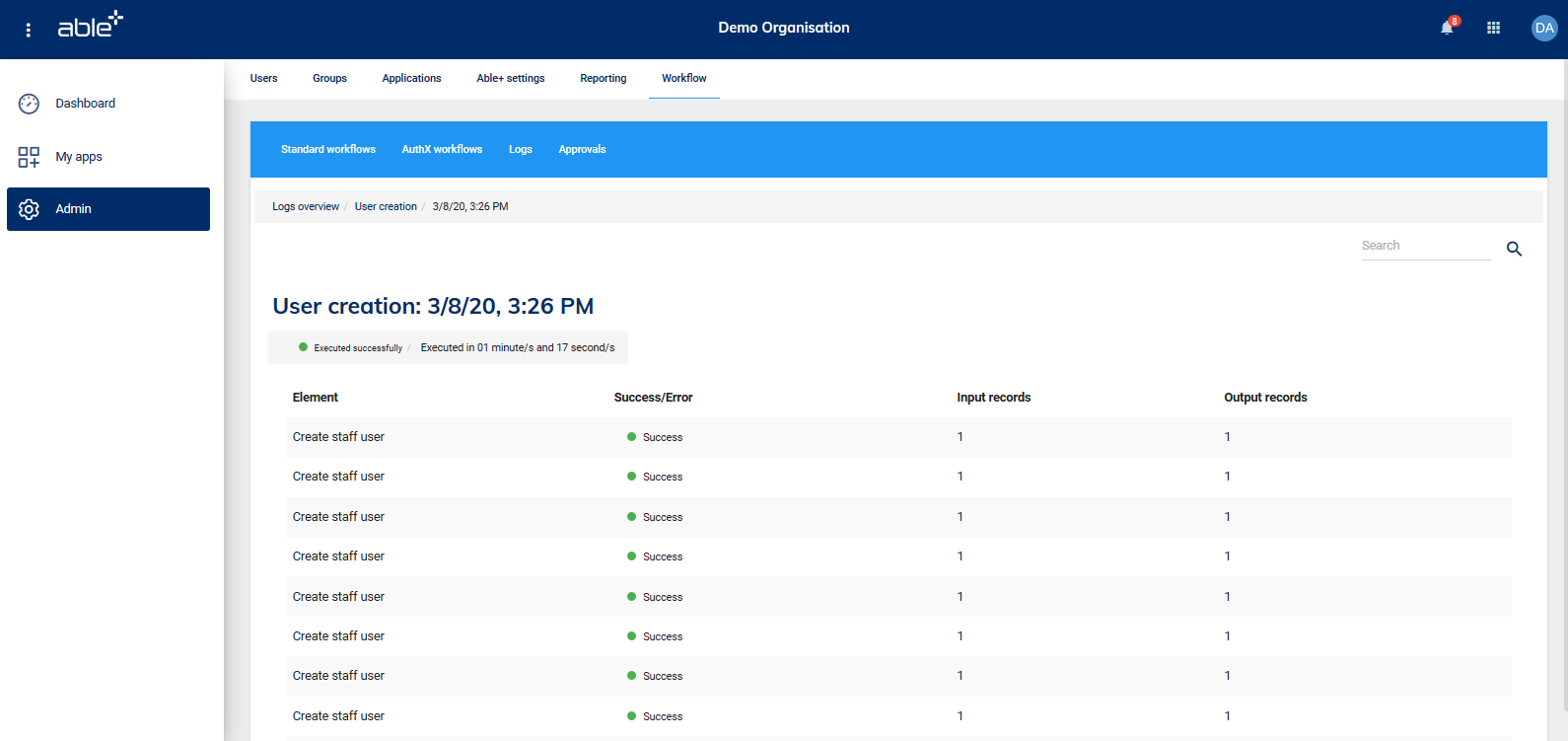
Task: Open the notifications bell
Action: 1447,28
